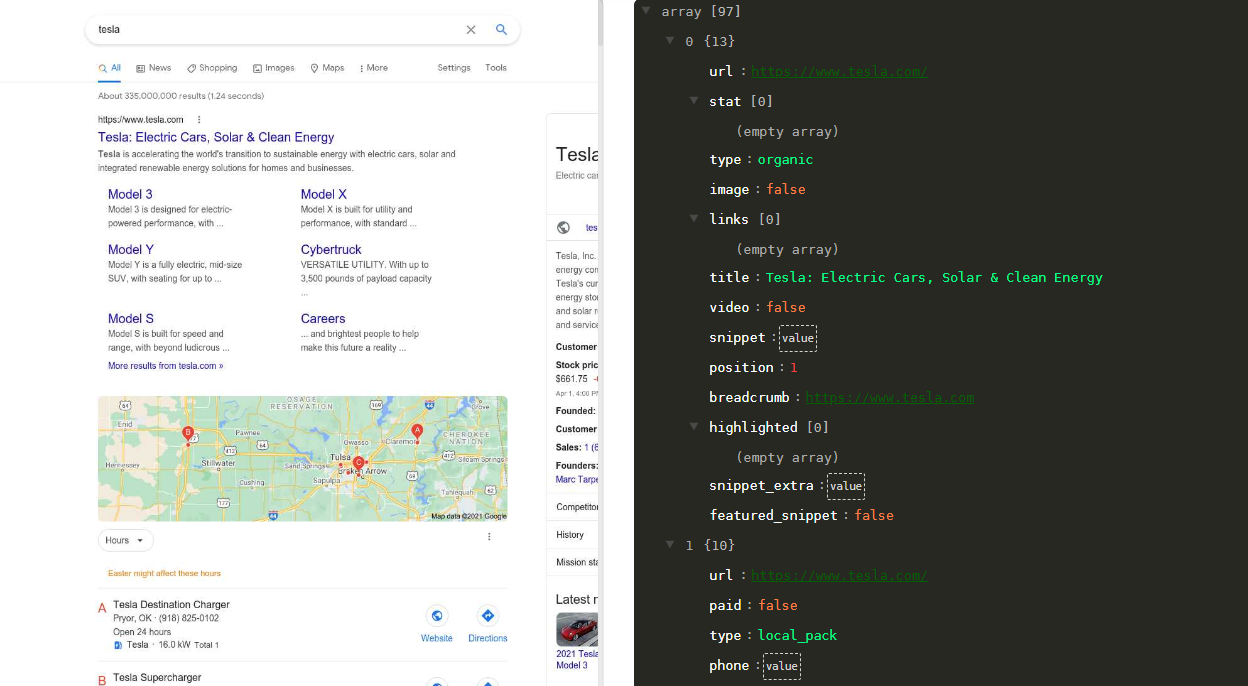
Task: Collapse the root array [97] node
Action: [x=646, y=11]
